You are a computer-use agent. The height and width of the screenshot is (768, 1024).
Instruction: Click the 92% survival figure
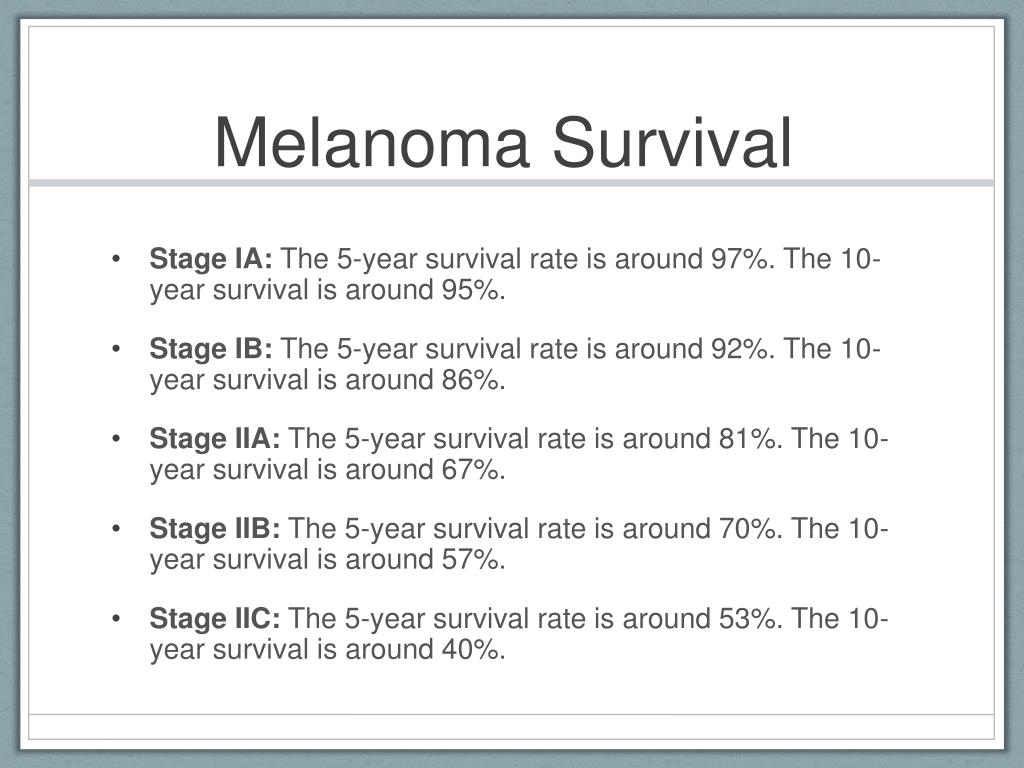coord(739,349)
